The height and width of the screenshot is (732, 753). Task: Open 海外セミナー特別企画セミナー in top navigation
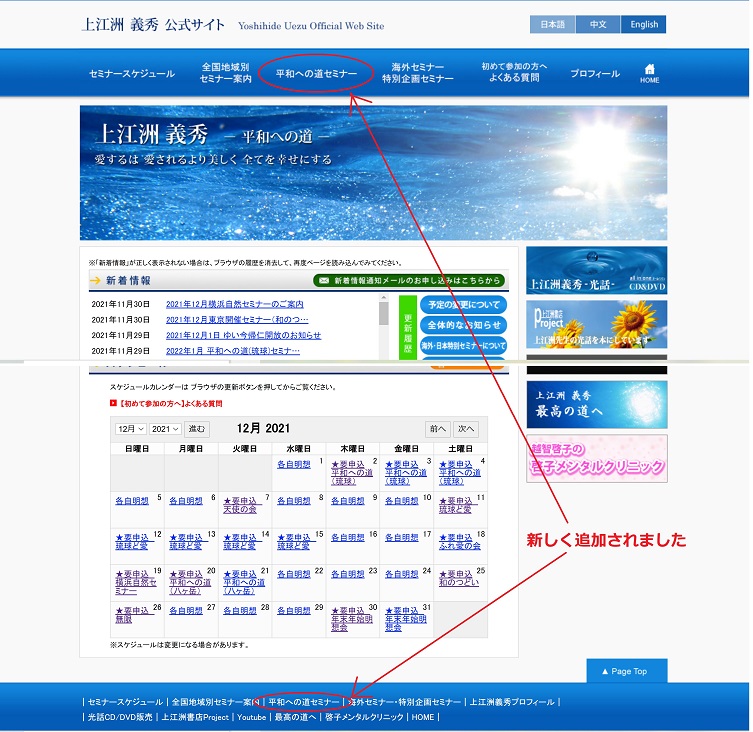(x=418, y=73)
